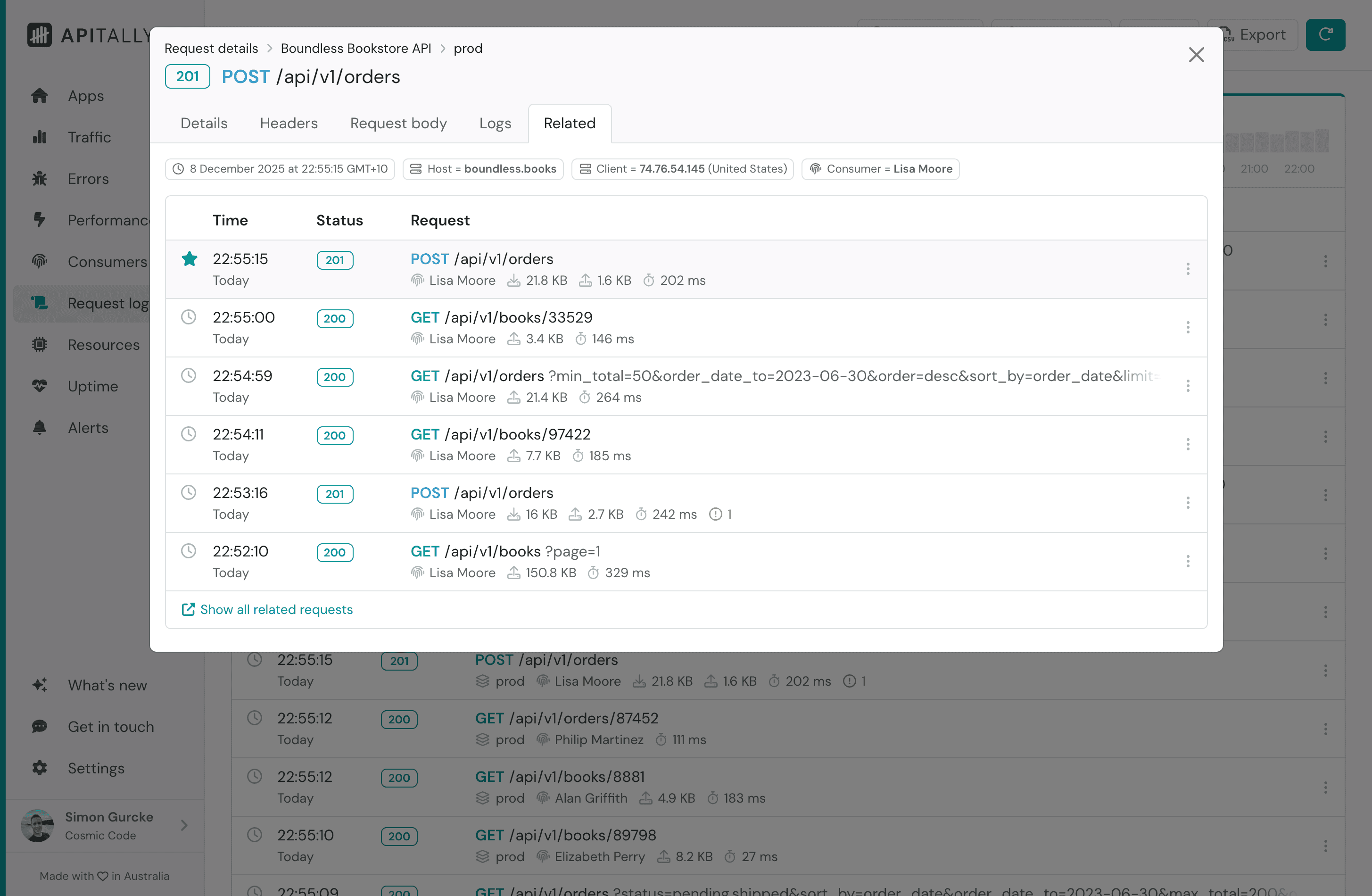The width and height of the screenshot is (1372, 896).
Task: Open Boundless Bookstore API from breadcrumb
Action: point(355,49)
